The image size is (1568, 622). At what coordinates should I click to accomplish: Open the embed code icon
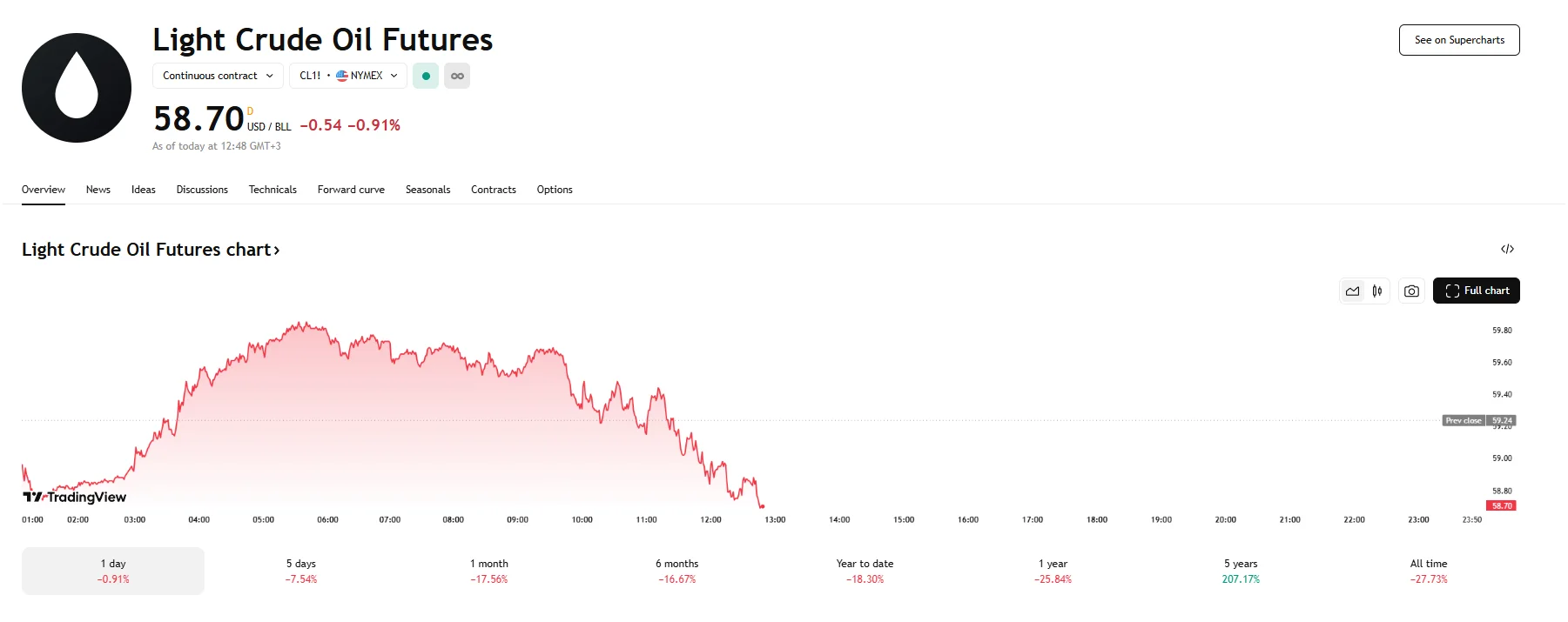tap(1508, 249)
